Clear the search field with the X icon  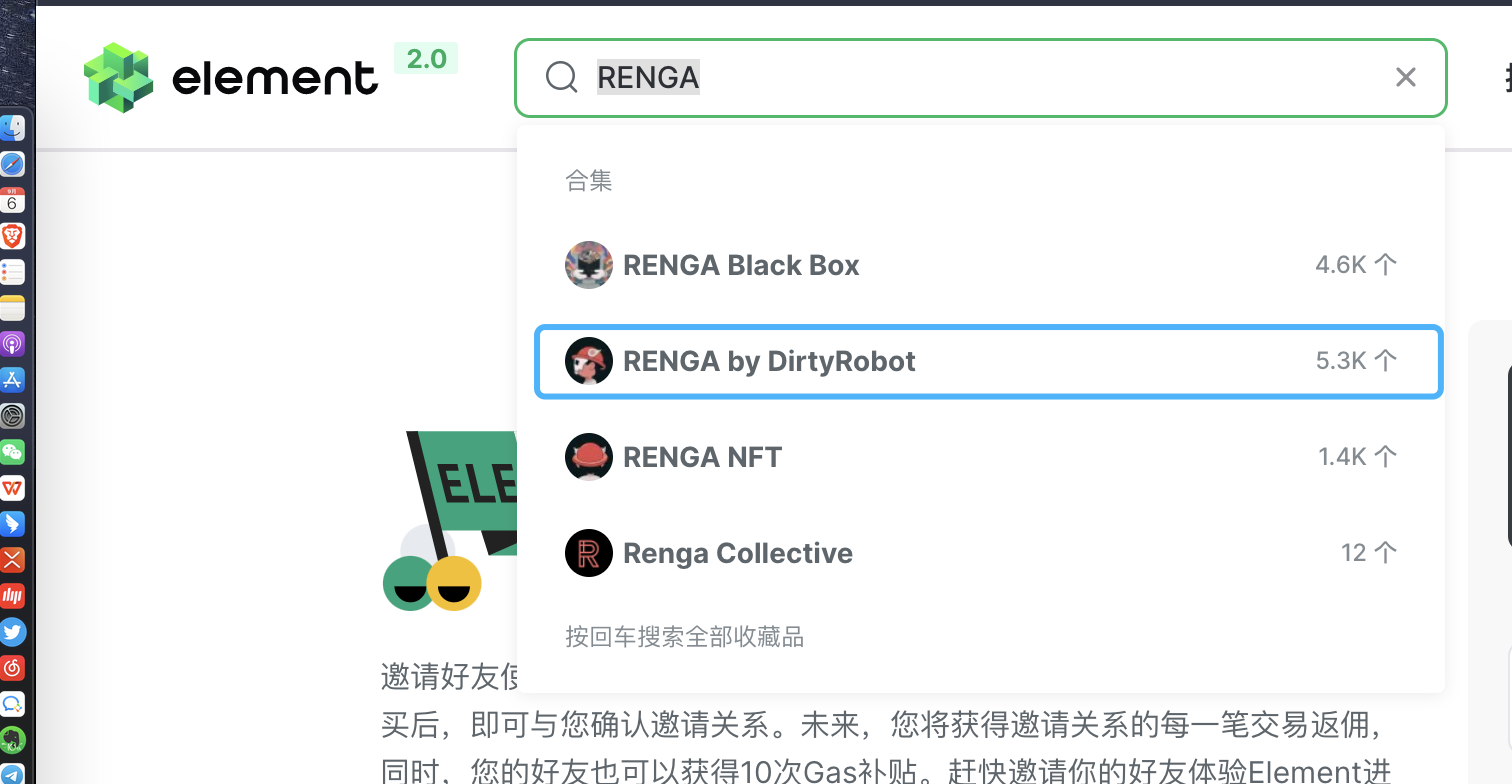[x=1406, y=77]
